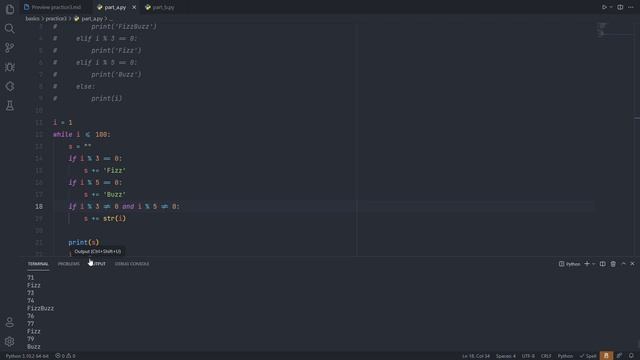Click the s += str(i) line

click(x=105, y=218)
